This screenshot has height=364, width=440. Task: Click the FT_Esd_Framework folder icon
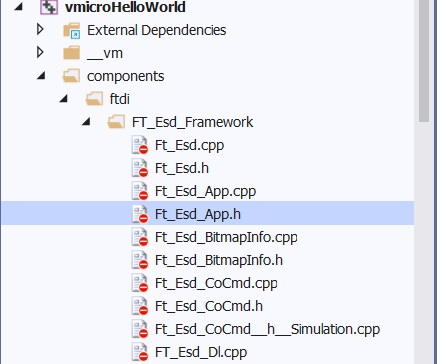pyautogui.click(x=116, y=122)
